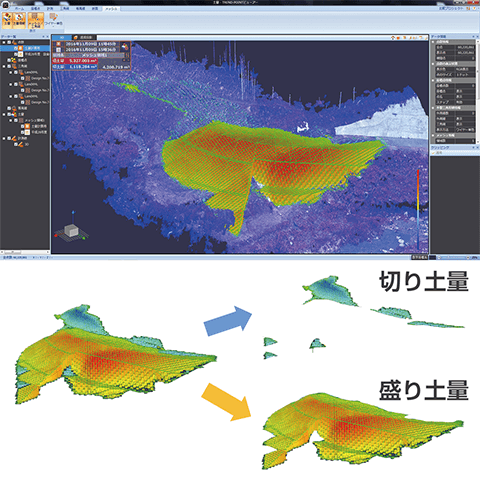This screenshot has width=480, height=480.
Task: Open the メッシュ領域 combo box in overlay
Action: [x=94, y=55]
